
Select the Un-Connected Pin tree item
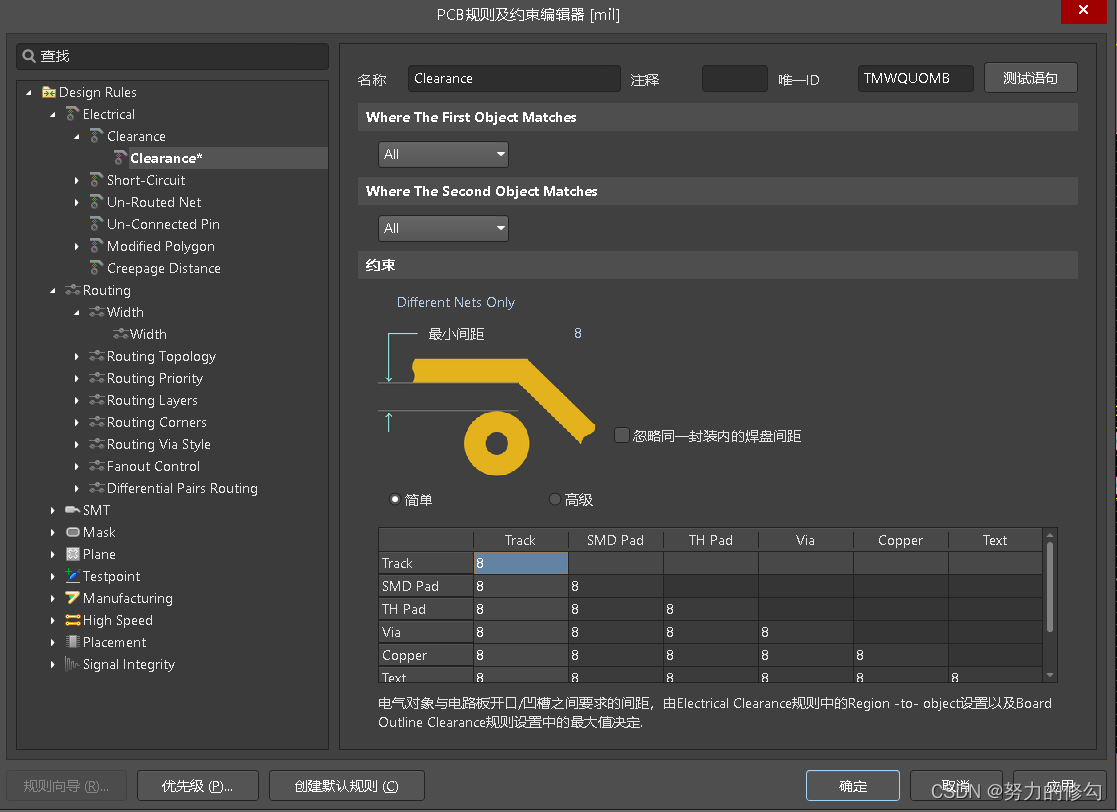coord(163,224)
